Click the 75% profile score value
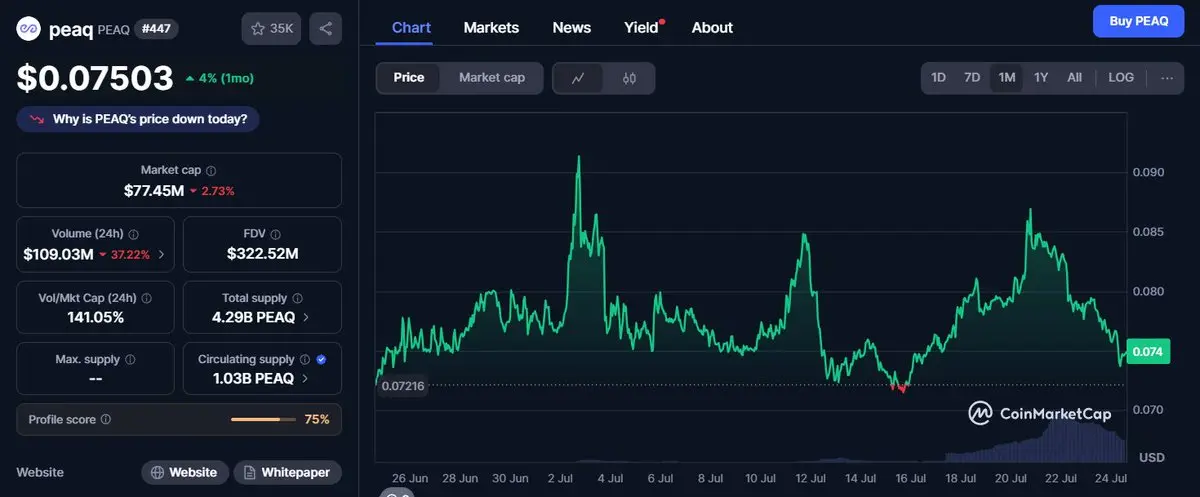The width and height of the screenshot is (1200, 497). tap(317, 420)
